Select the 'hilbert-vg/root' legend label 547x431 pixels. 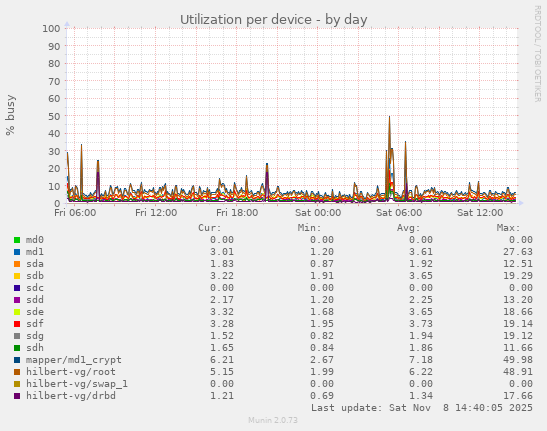tap(71, 372)
